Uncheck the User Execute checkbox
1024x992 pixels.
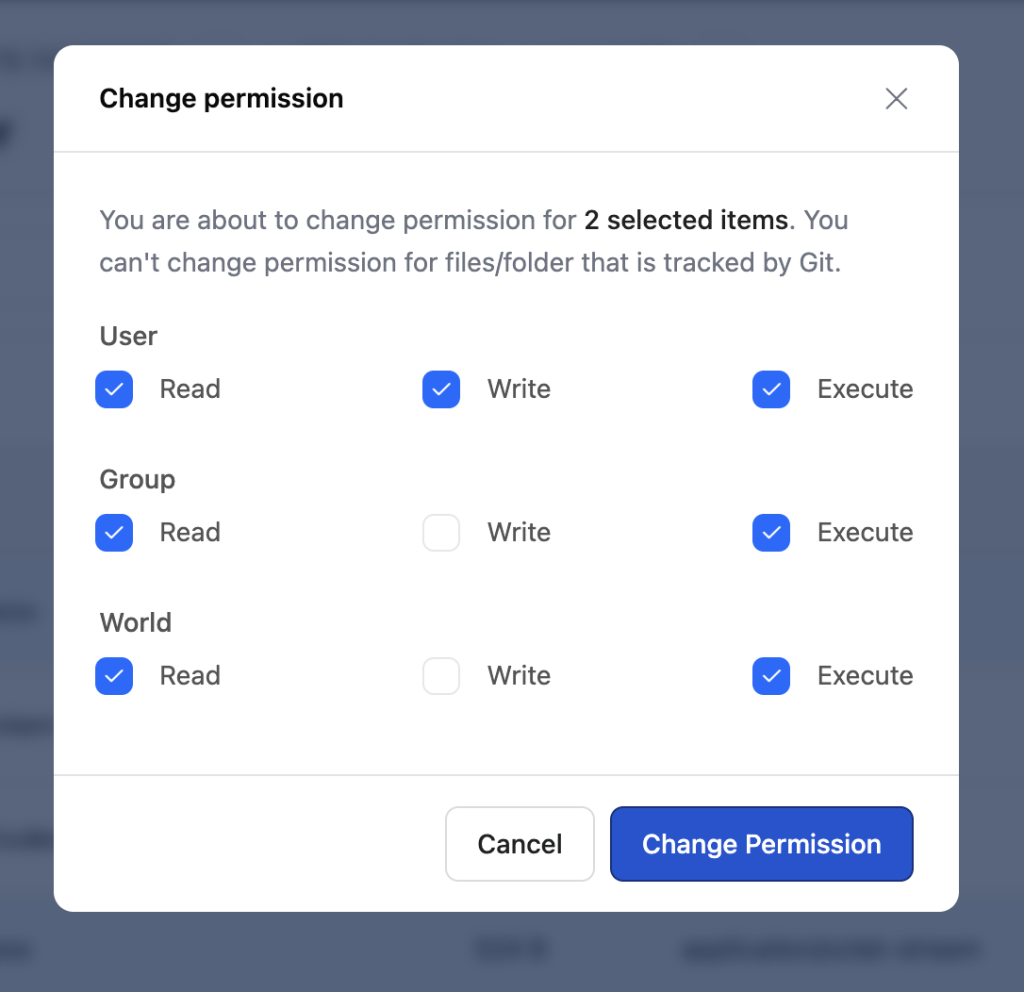(x=771, y=389)
